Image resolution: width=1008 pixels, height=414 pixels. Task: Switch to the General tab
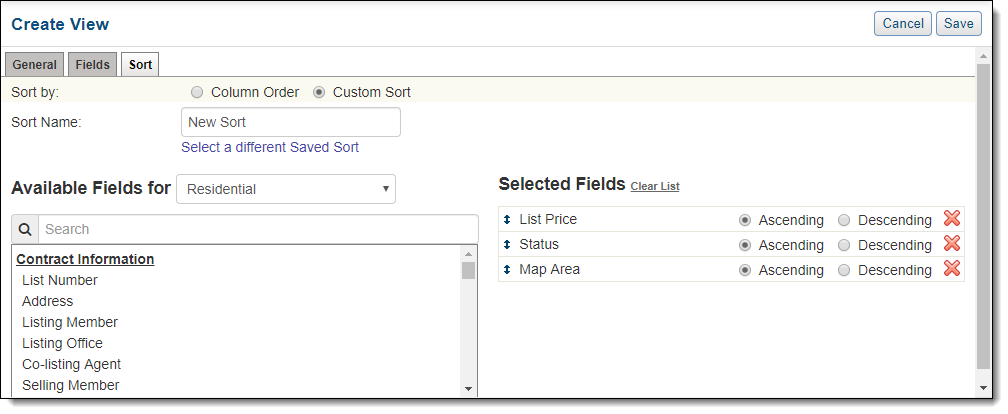pos(34,65)
